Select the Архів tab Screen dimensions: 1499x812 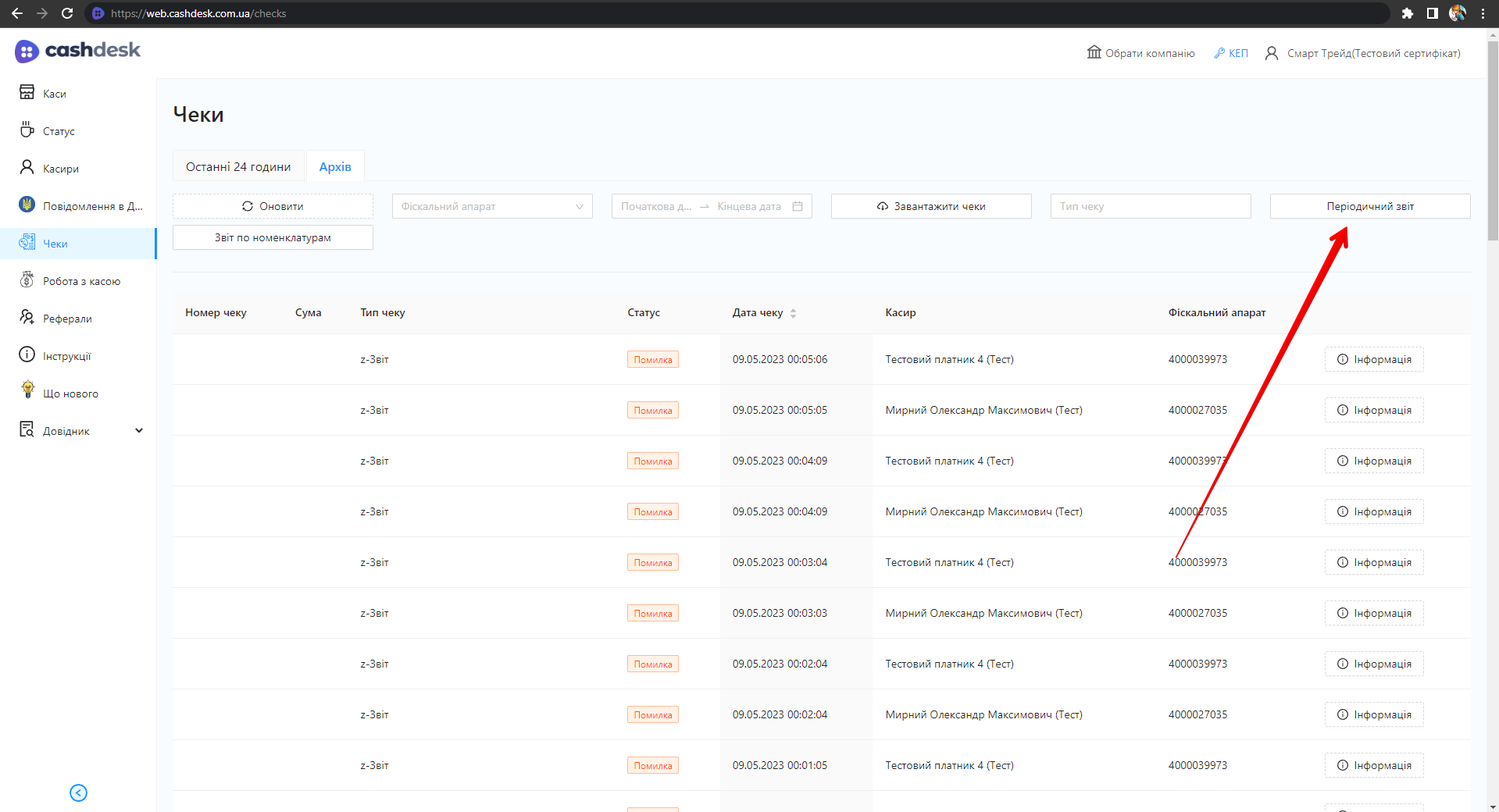[x=335, y=167]
